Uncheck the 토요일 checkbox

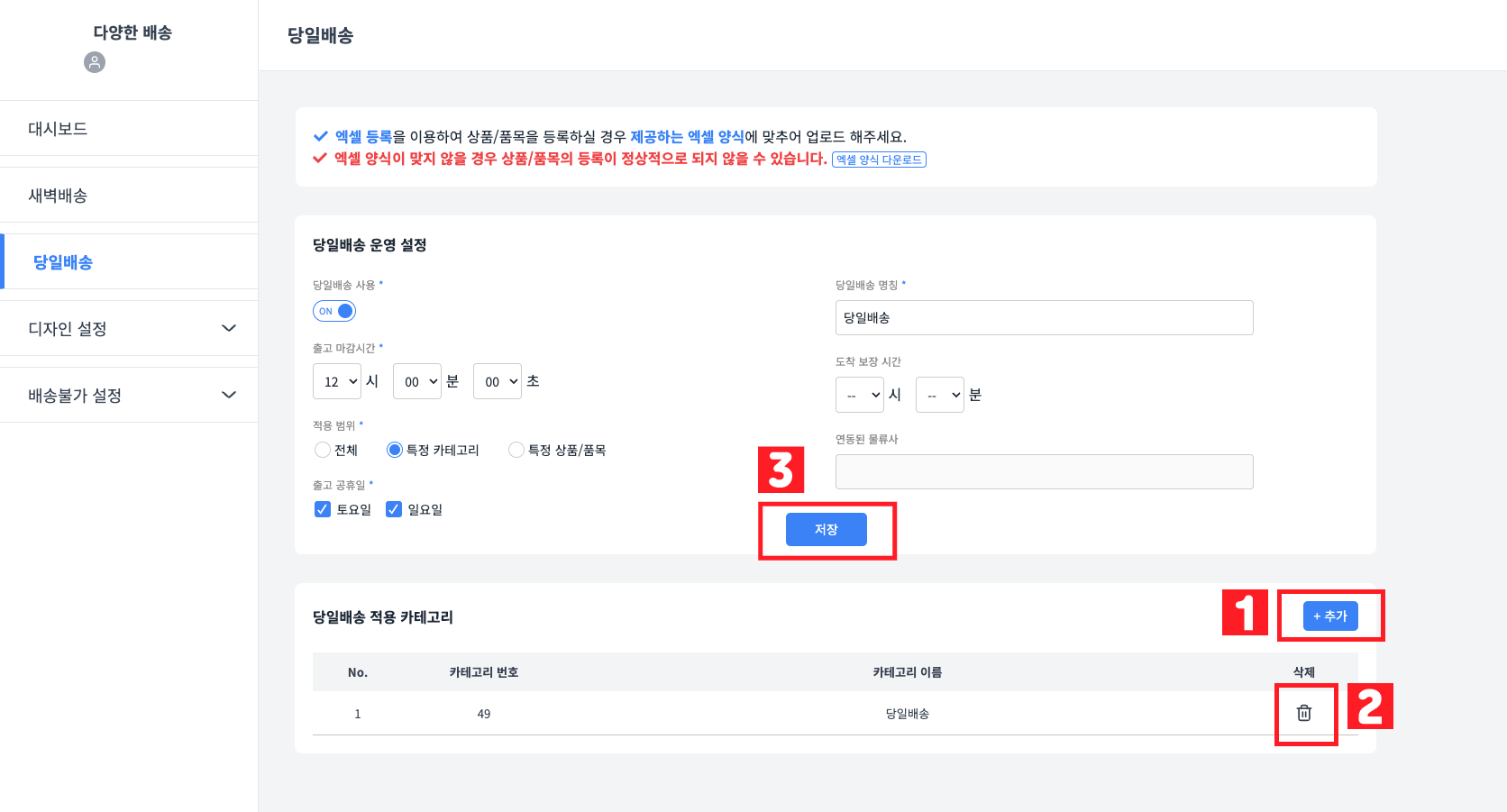323,509
